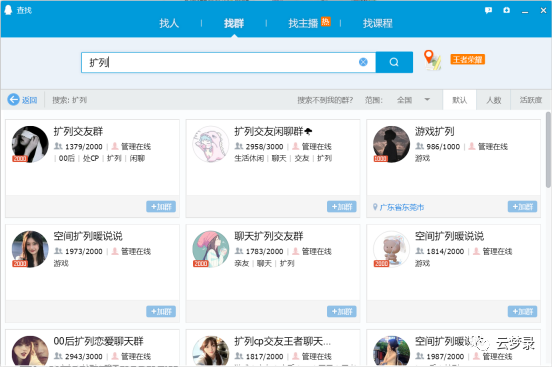
Task: Click 搜索不到我的群? link
Action: click(x=325, y=100)
